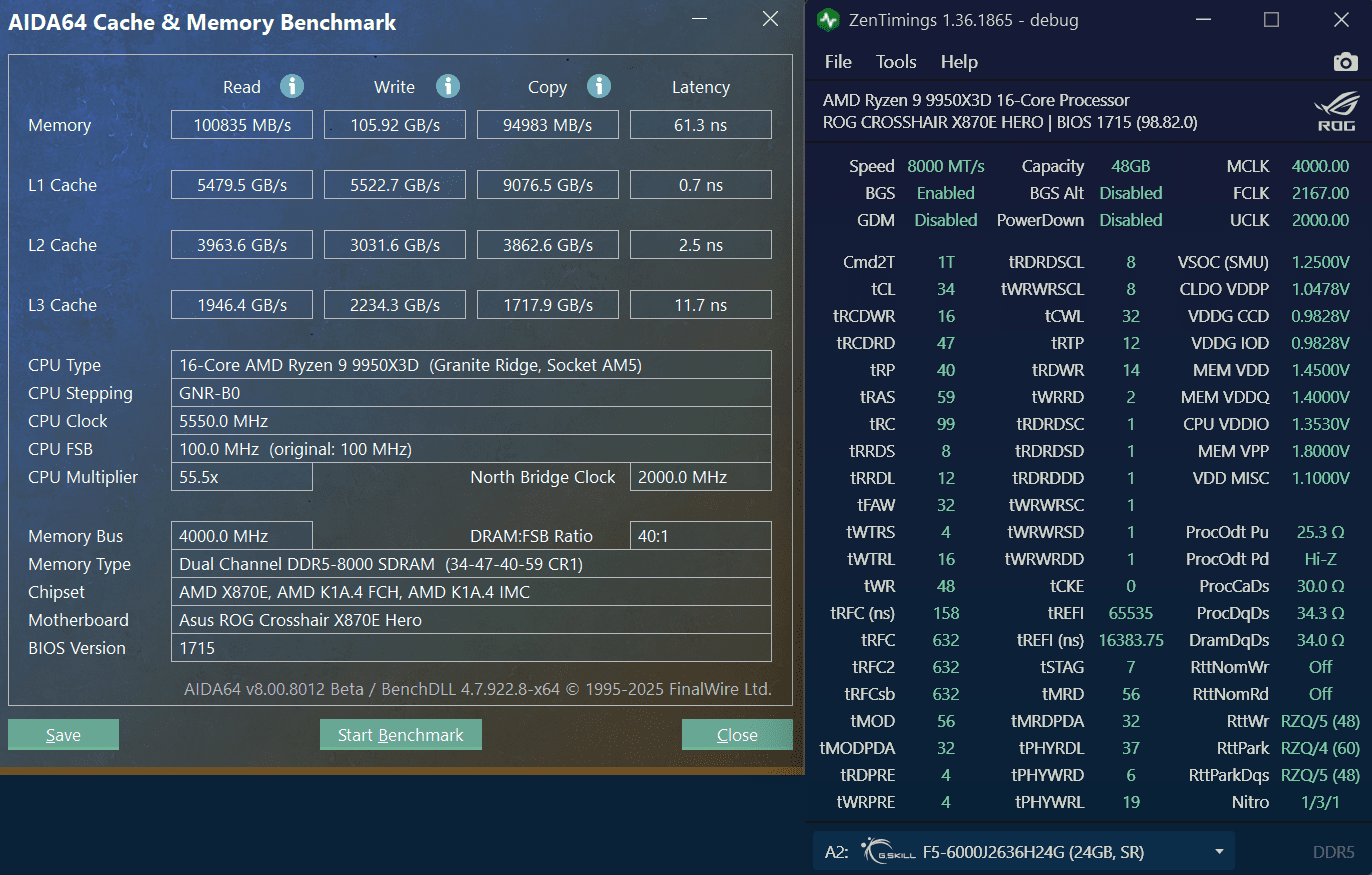Maximize the ZenTimings window

click(x=1271, y=20)
